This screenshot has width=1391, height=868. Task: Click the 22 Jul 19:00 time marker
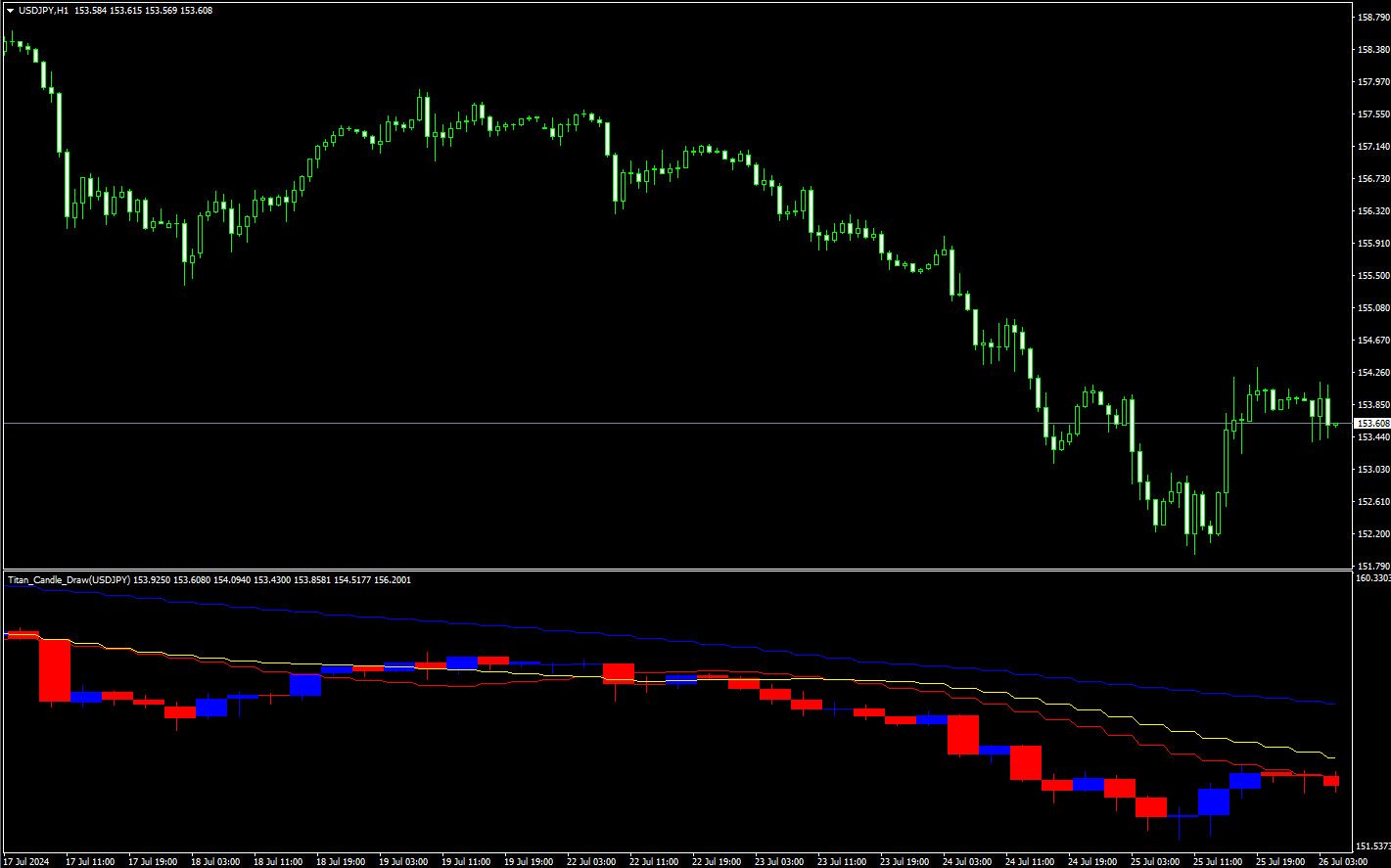717,861
